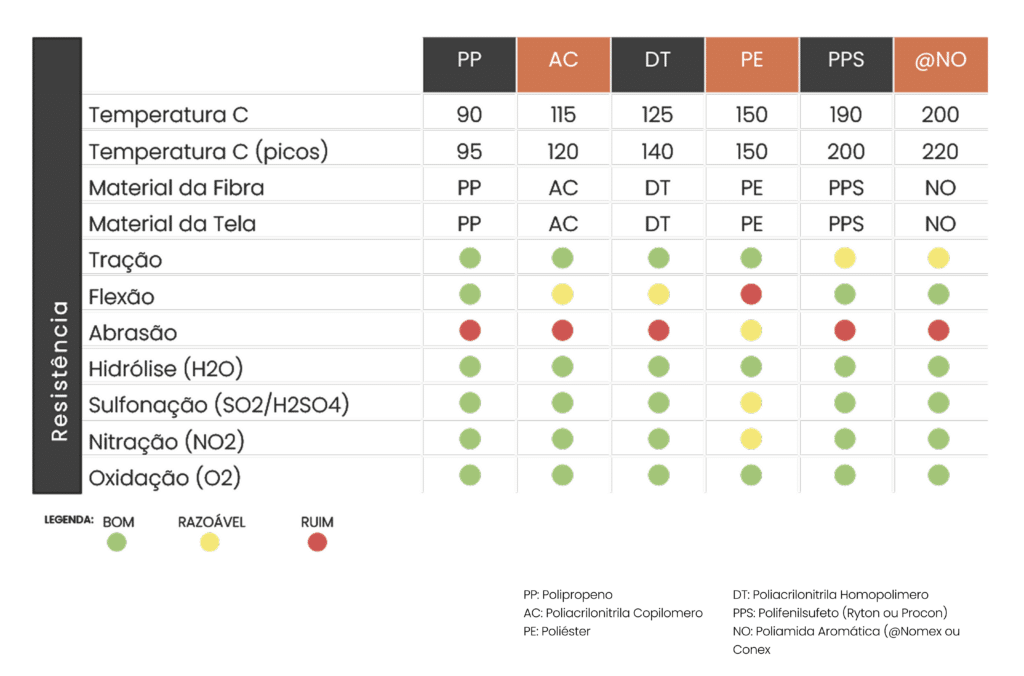
Task: Click the Temperatura C (picos) row label
Action: [208, 152]
